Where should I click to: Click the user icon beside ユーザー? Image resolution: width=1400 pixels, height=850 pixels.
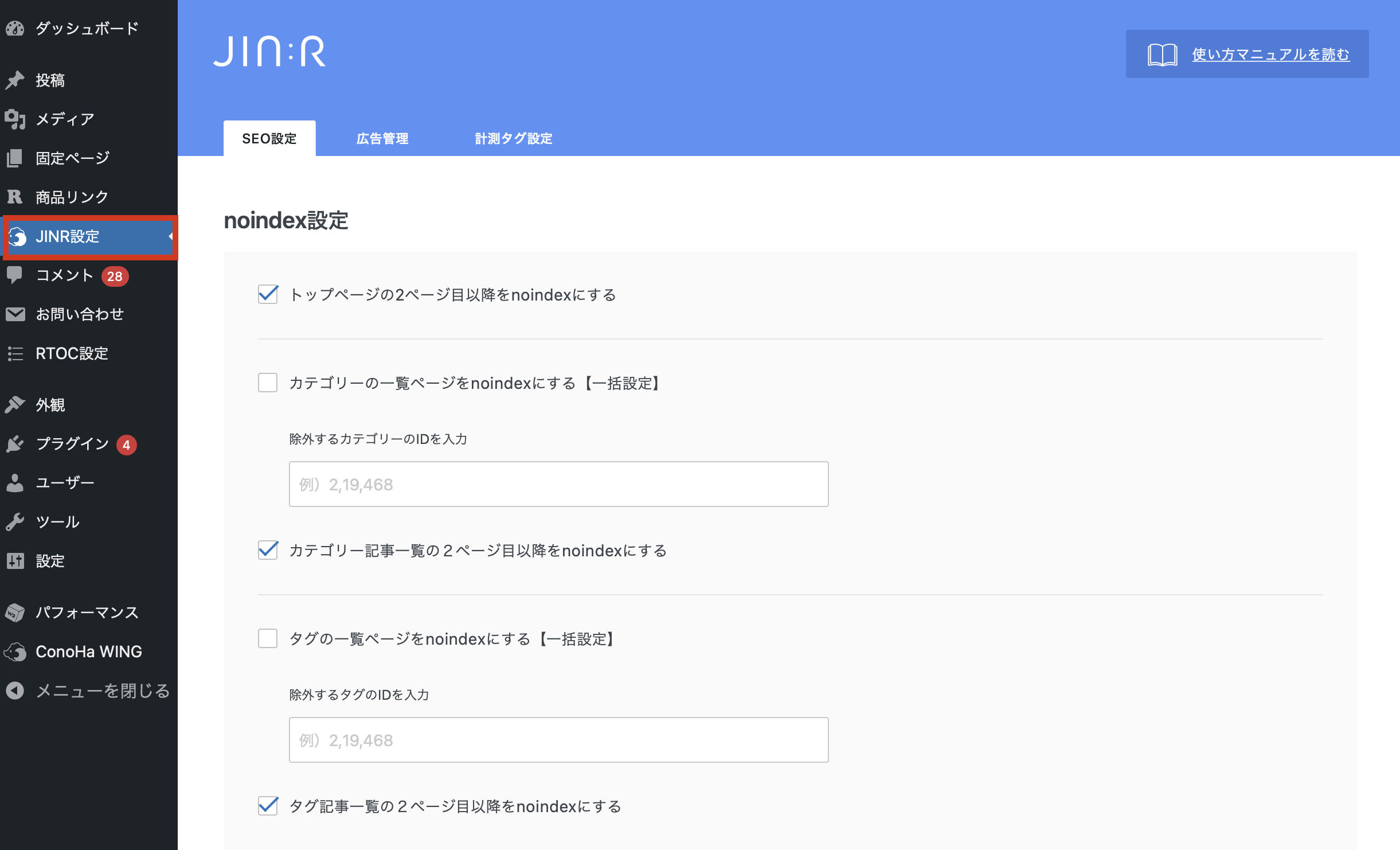pyautogui.click(x=15, y=482)
